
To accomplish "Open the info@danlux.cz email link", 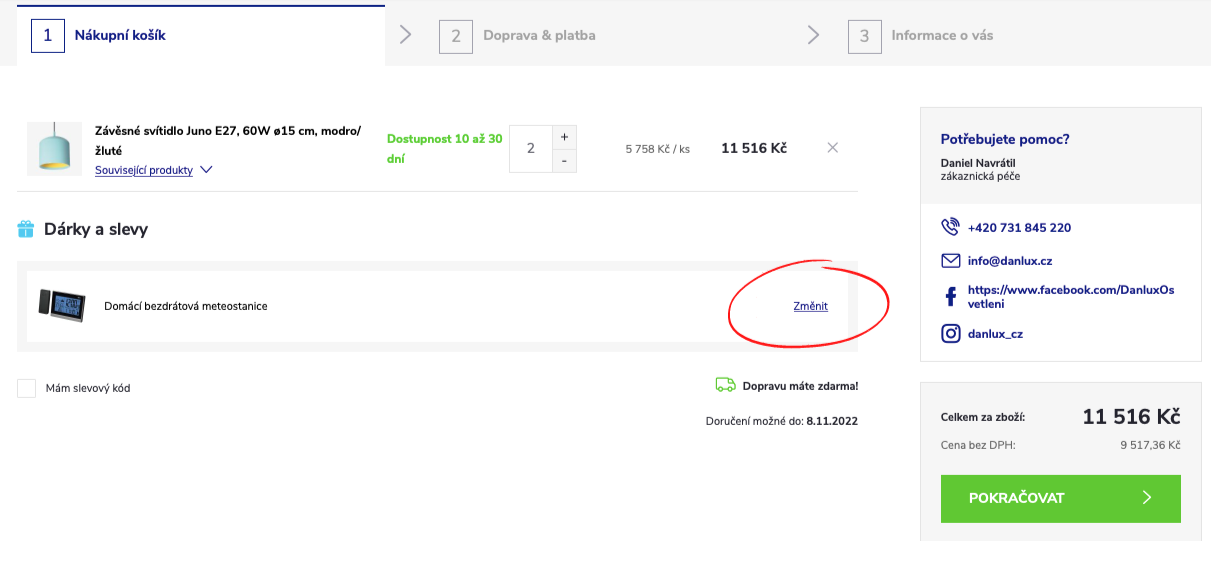I will click(x=1009, y=261).
